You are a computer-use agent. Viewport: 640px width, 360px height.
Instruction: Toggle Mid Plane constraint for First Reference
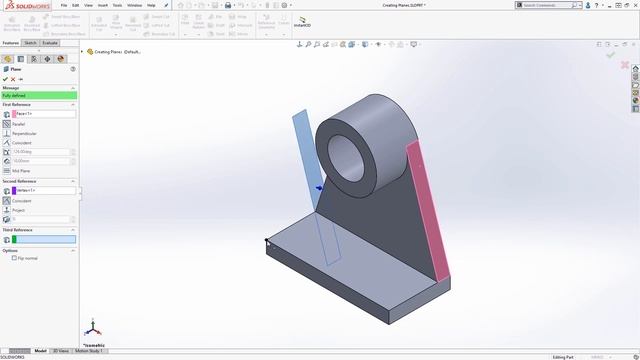pos(7,171)
